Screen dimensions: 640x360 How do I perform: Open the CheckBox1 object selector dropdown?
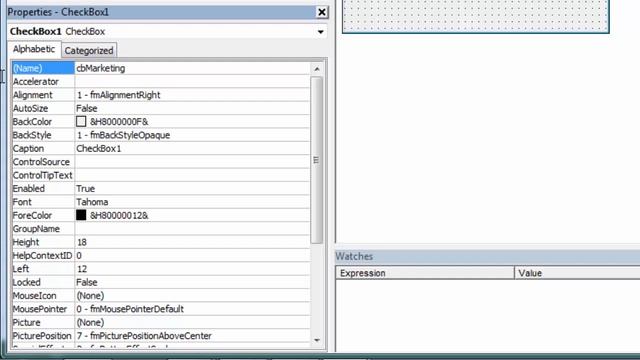click(320, 32)
